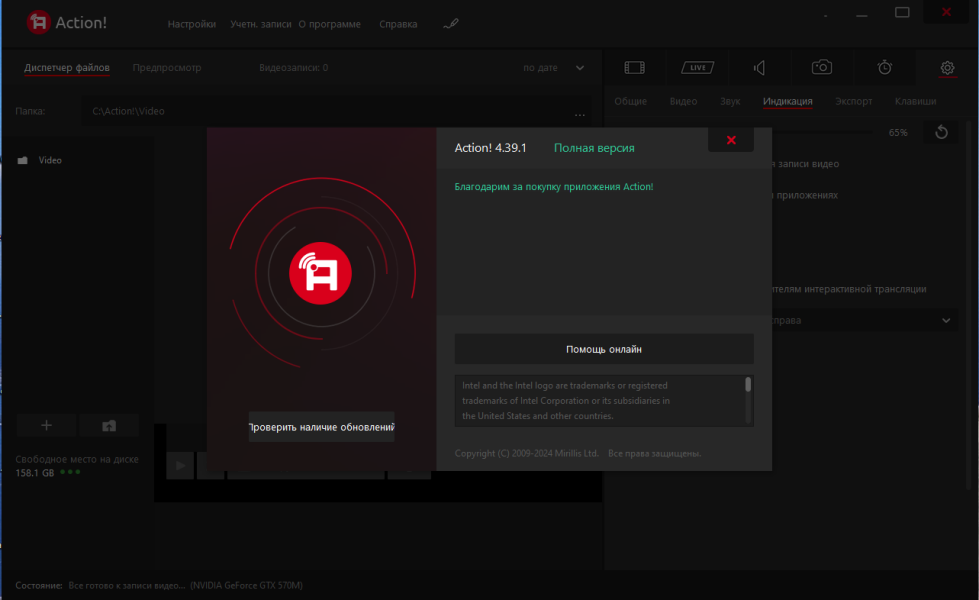
Task: Switch to Диспетчер файлов tab
Action: (67, 67)
